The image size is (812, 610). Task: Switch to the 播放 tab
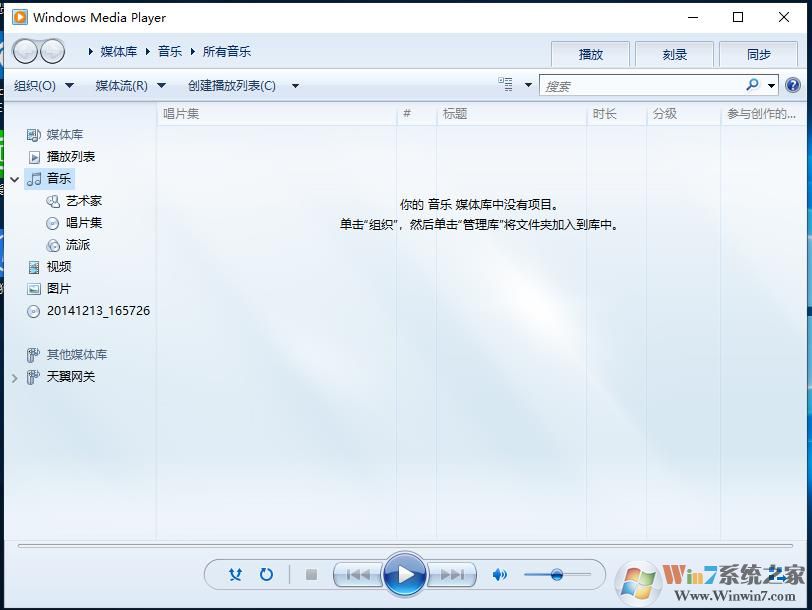(590, 54)
